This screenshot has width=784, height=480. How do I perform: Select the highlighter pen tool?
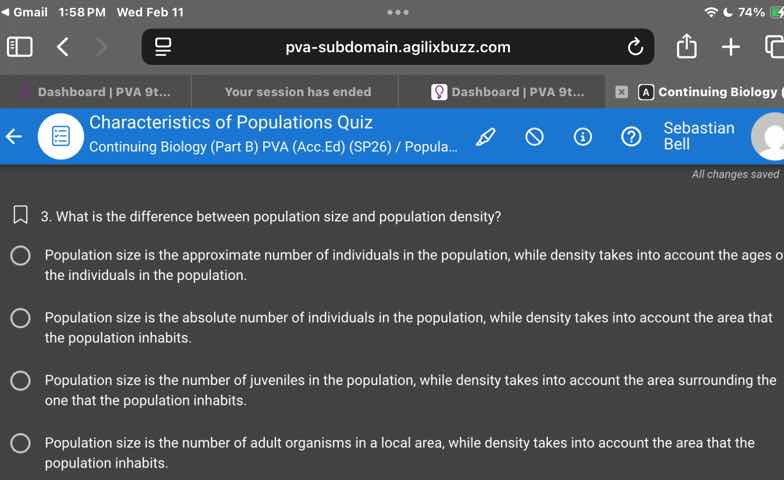point(486,136)
